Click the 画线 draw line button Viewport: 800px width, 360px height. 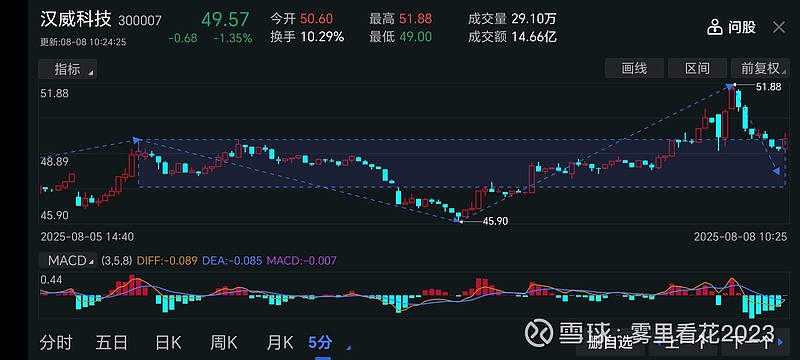pos(634,68)
